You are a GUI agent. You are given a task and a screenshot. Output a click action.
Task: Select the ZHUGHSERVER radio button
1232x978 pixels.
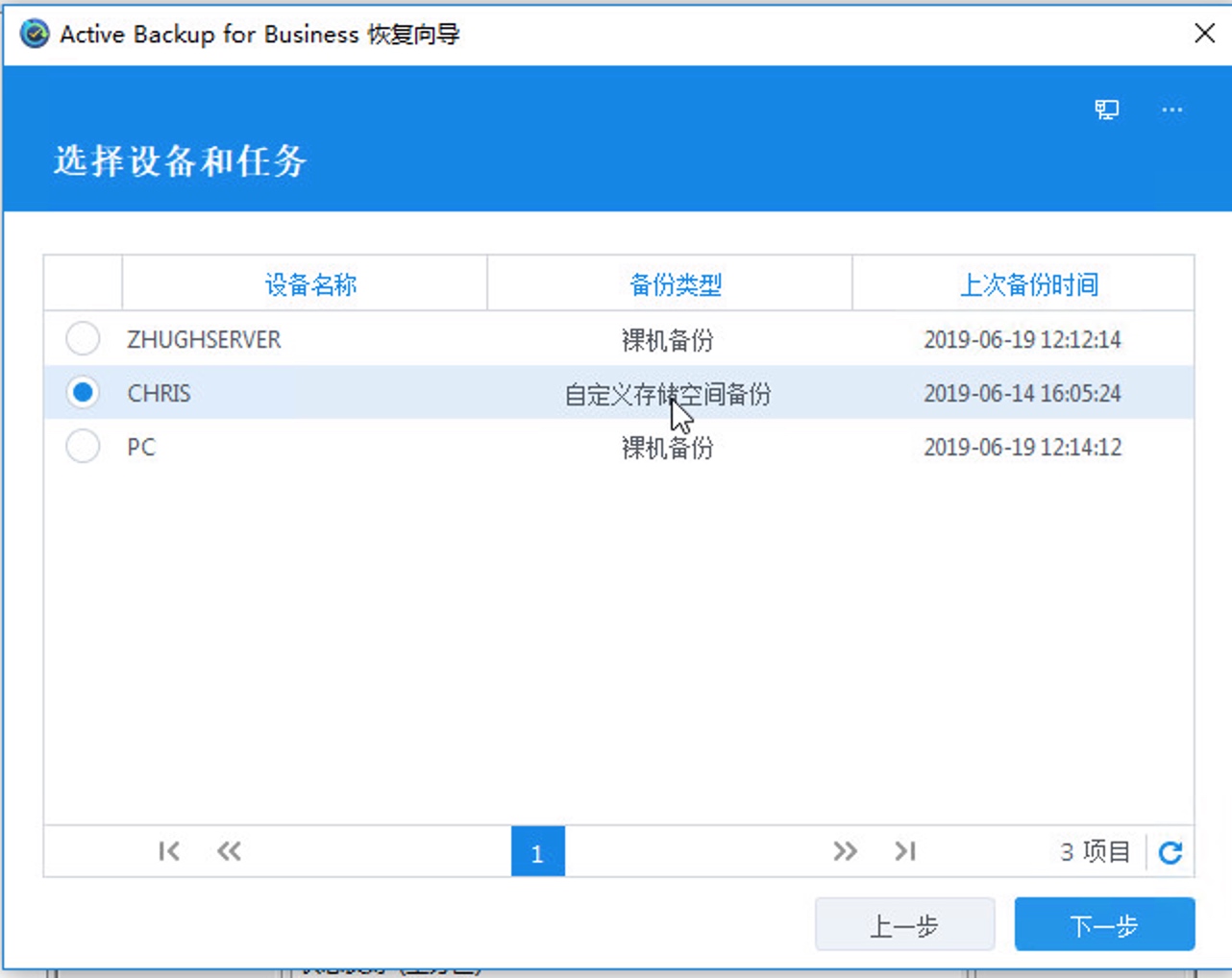[83, 338]
